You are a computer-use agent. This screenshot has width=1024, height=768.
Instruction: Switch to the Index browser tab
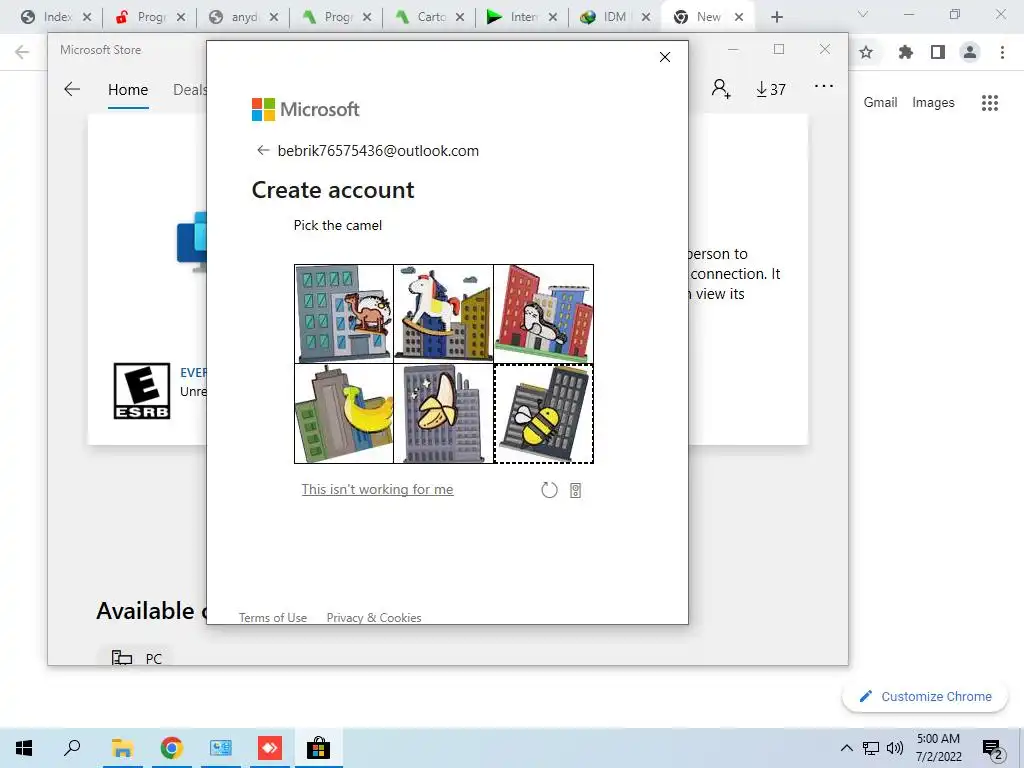55,17
